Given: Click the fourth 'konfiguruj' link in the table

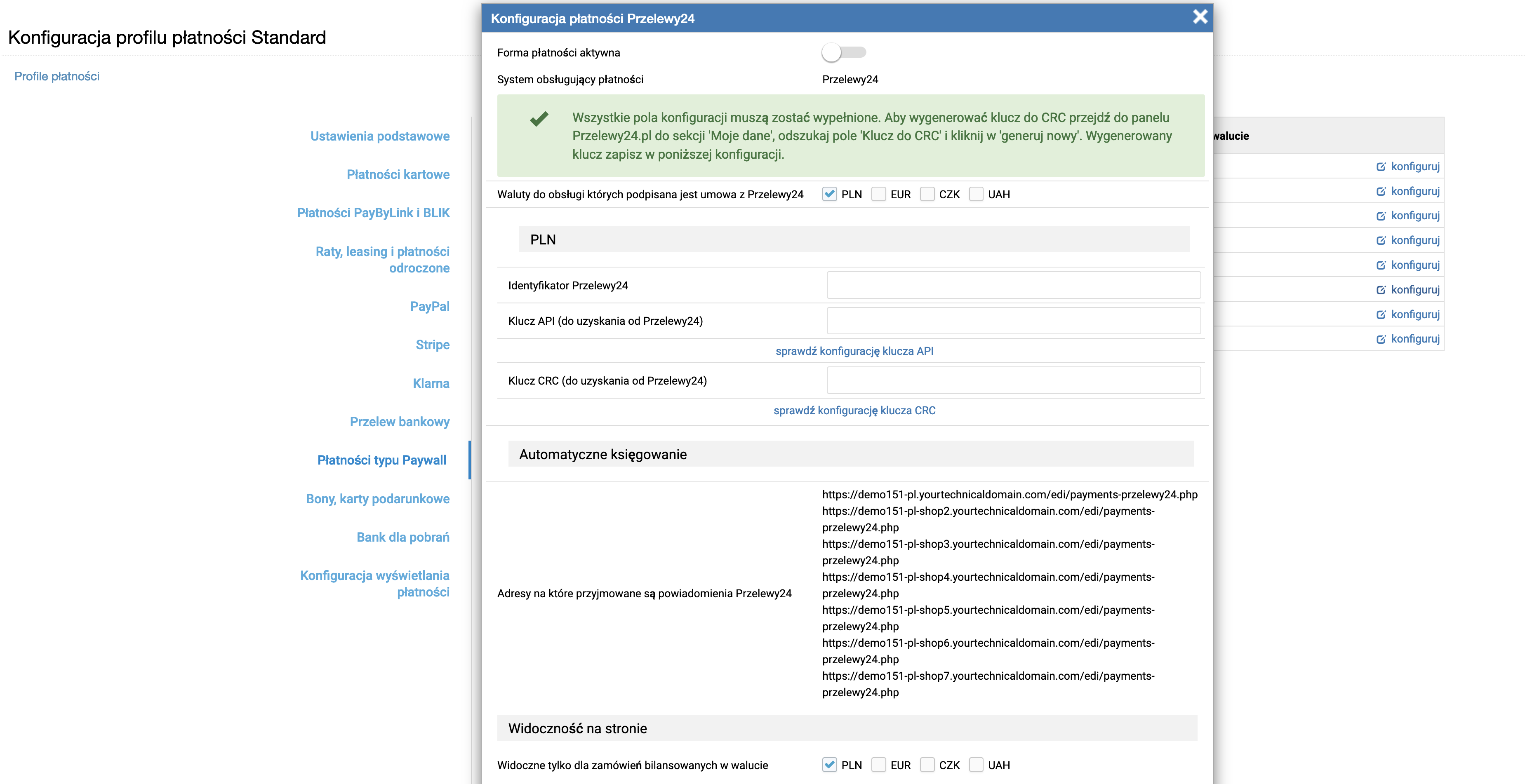Looking at the screenshot, I should coord(1408,240).
